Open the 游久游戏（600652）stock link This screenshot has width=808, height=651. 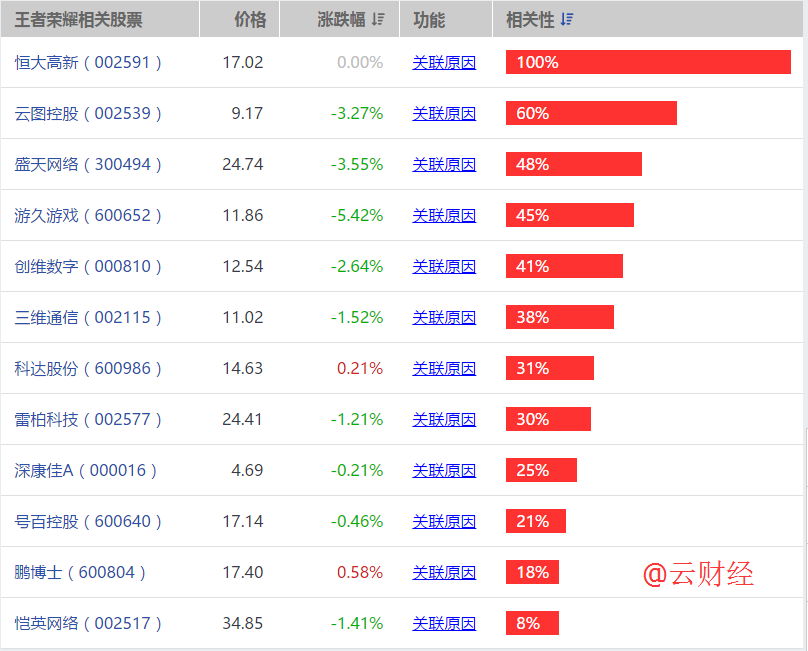click(x=88, y=215)
